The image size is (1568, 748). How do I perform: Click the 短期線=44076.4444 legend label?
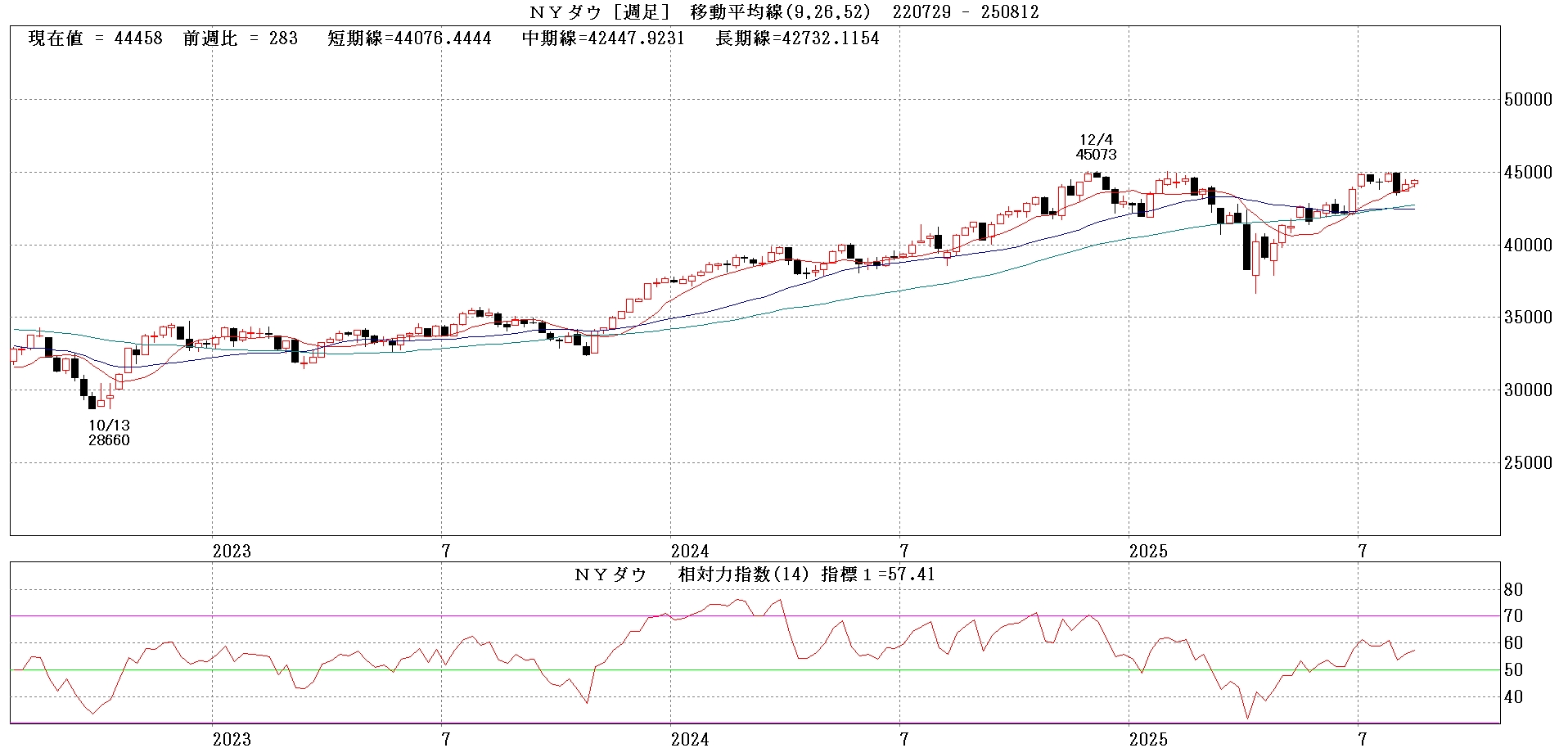409,38
